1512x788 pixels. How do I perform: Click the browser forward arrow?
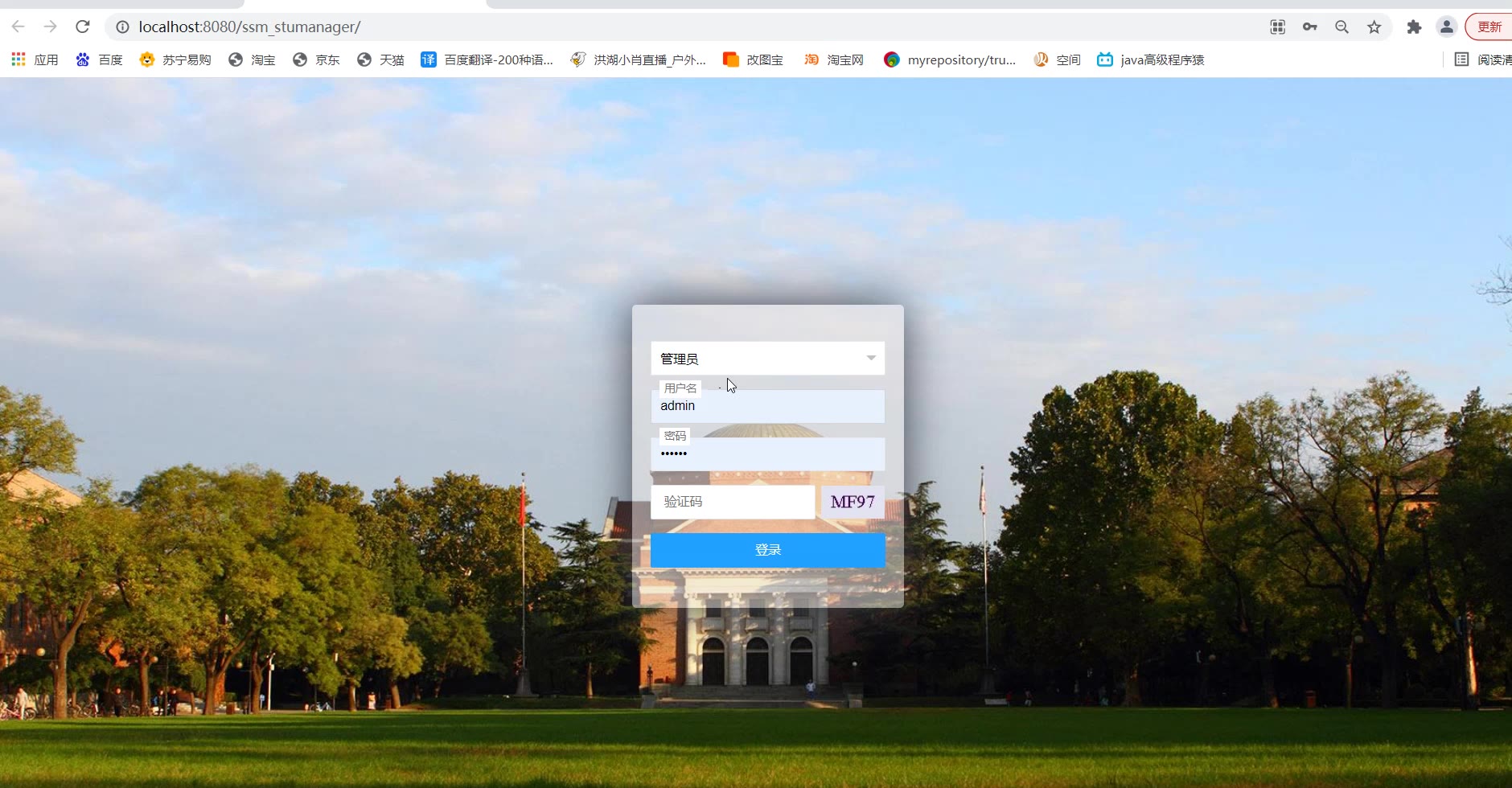50,27
